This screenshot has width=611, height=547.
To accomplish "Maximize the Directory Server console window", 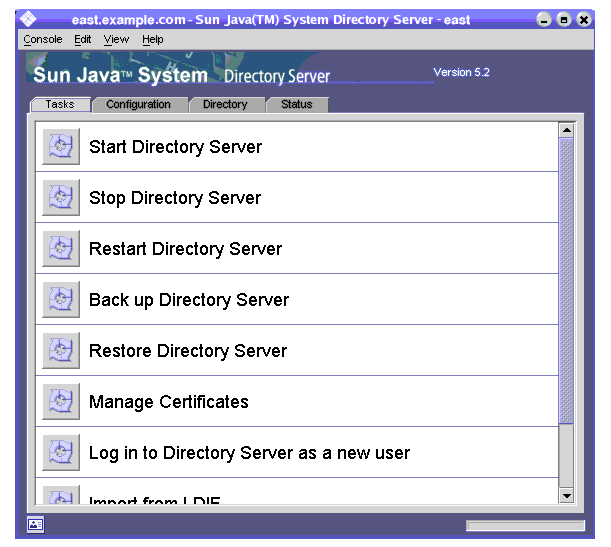I will pyautogui.click(x=564, y=19).
